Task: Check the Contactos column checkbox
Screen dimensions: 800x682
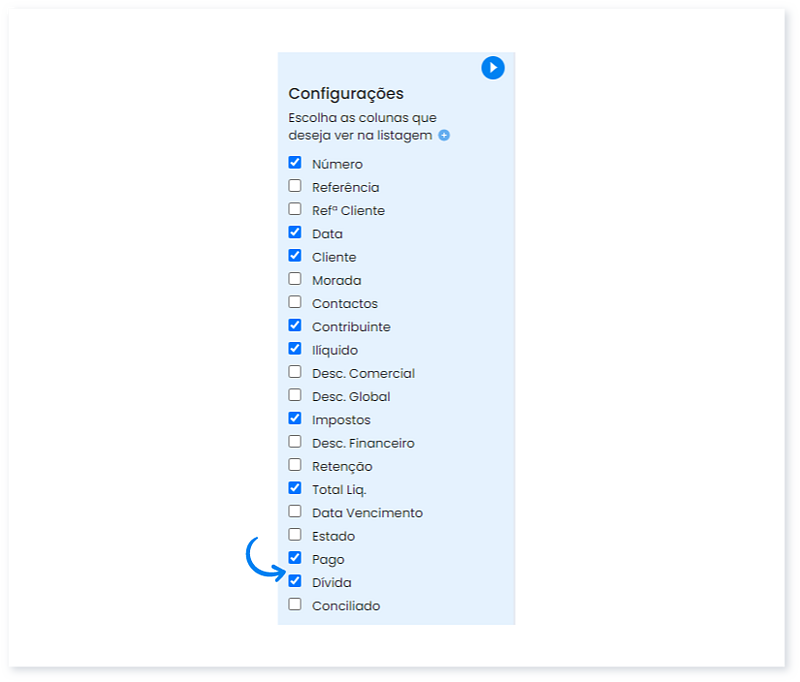Action: click(x=295, y=302)
